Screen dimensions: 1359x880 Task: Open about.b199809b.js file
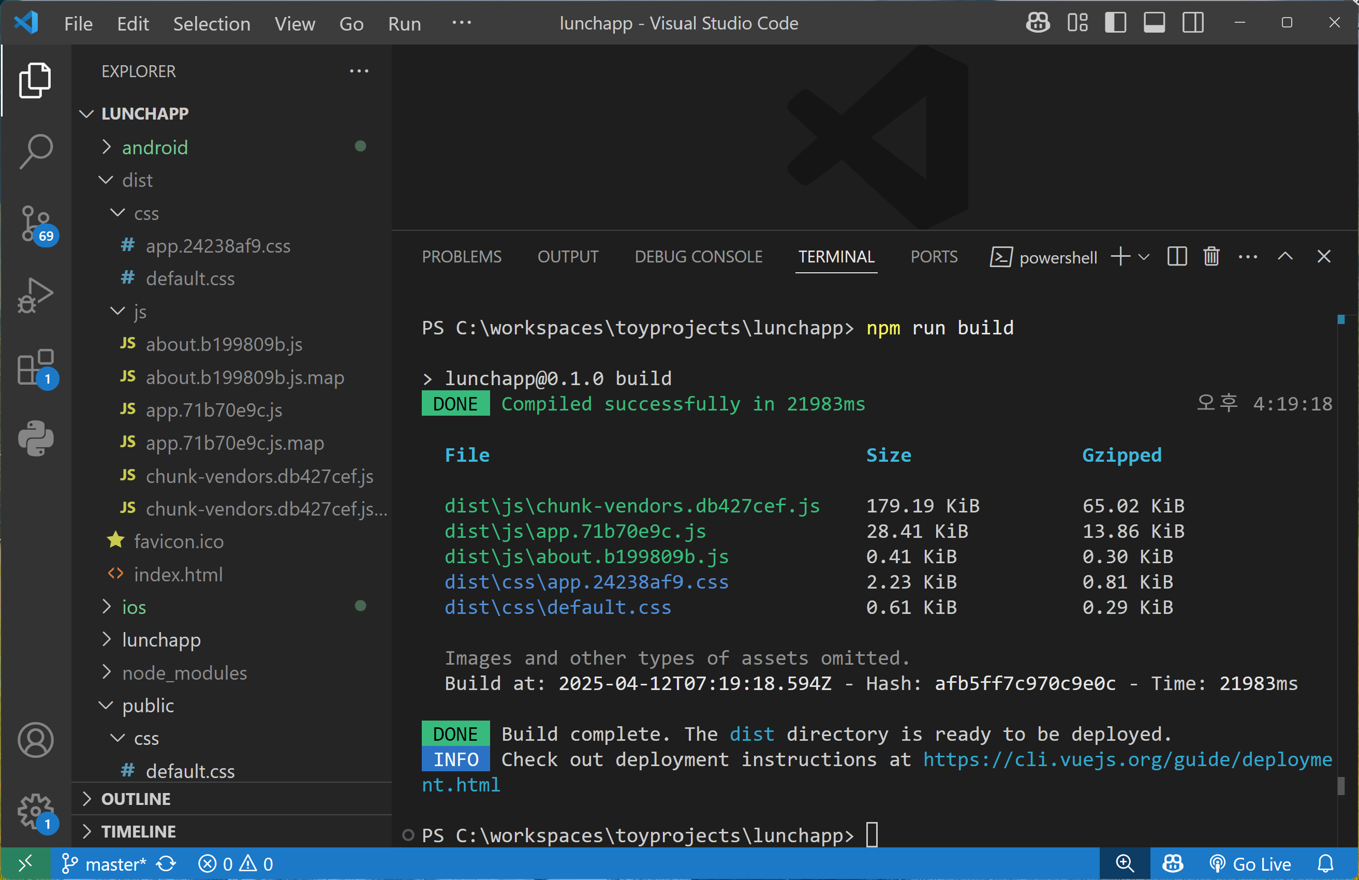click(x=232, y=344)
